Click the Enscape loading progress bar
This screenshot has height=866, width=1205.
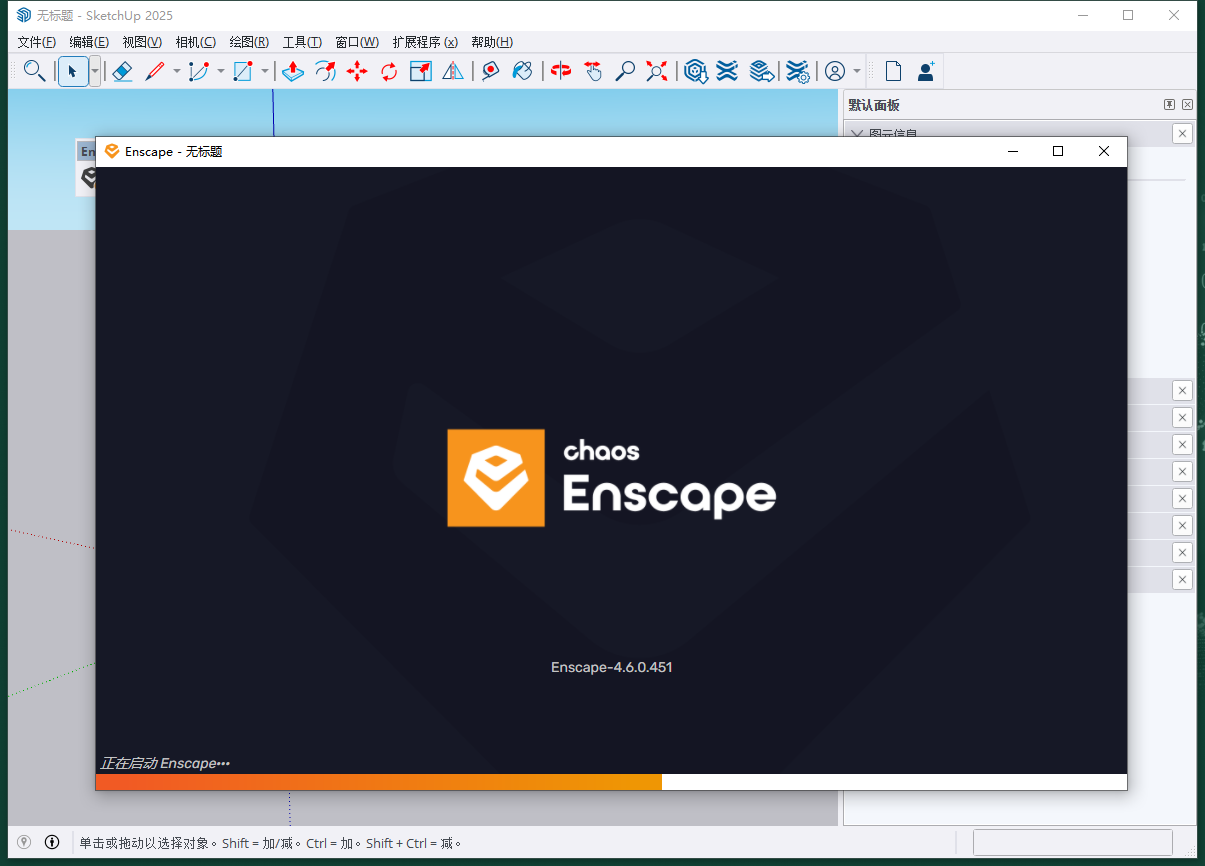point(610,781)
